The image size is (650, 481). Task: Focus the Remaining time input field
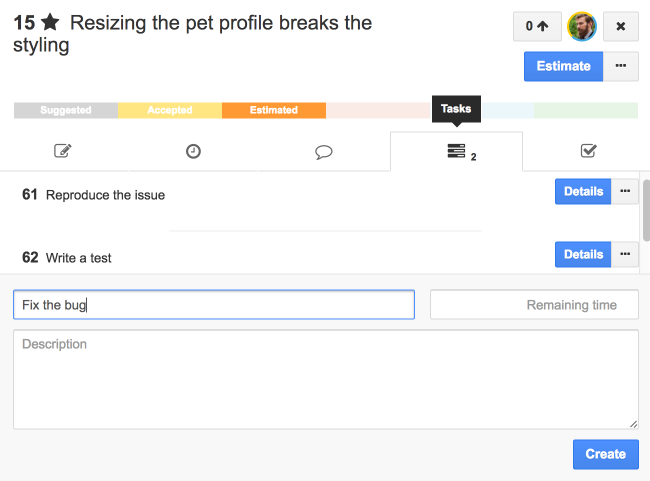pos(534,305)
